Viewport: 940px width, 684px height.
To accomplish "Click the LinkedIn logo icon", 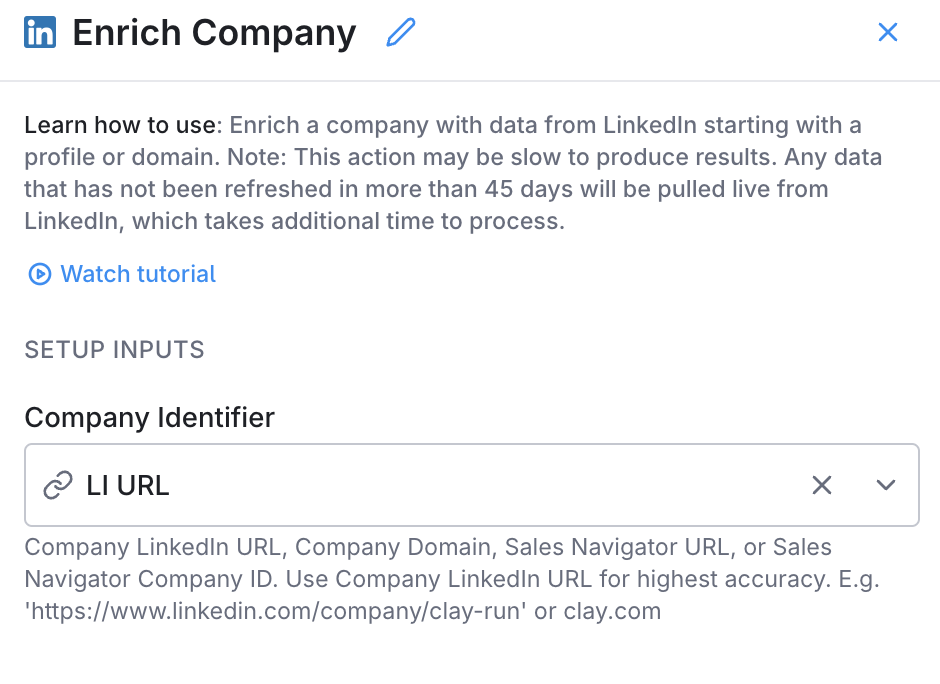I will click(x=40, y=33).
